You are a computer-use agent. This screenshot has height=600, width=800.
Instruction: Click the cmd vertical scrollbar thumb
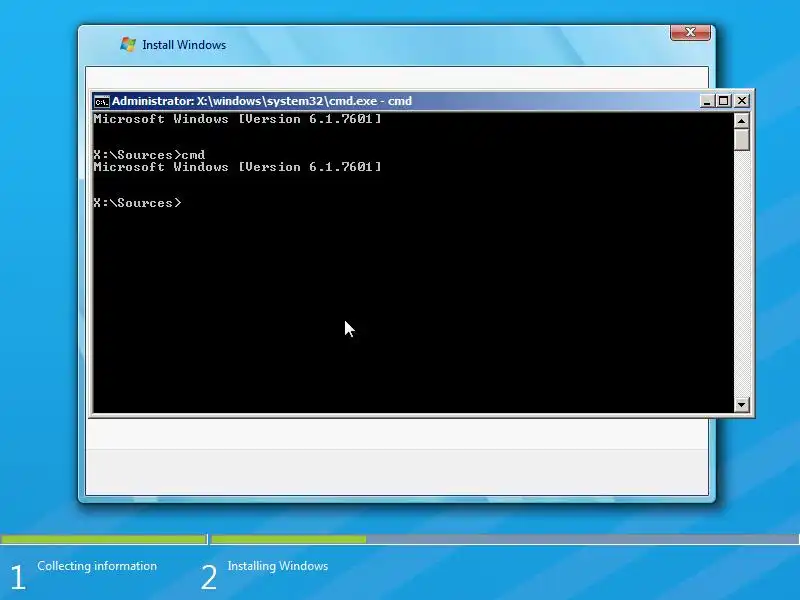[x=741, y=139]
